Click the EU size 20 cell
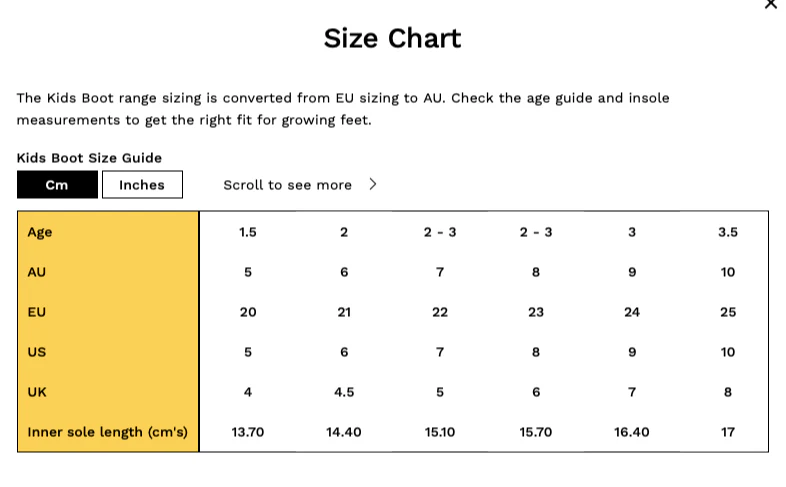 point(248,312)
